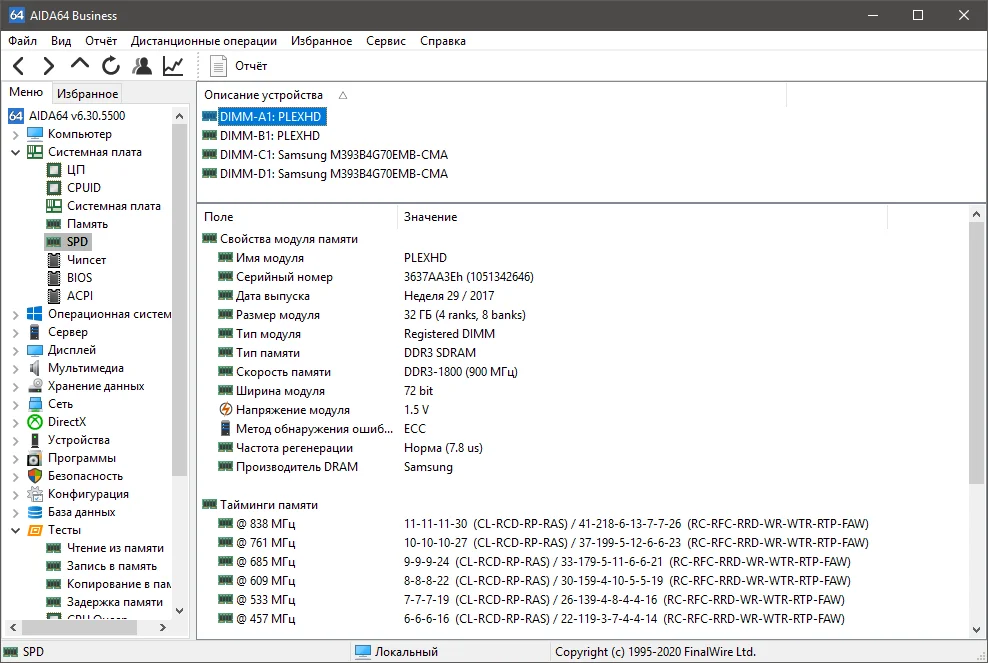Click the Windows logo icon beside Операционная система

(35, 314)
